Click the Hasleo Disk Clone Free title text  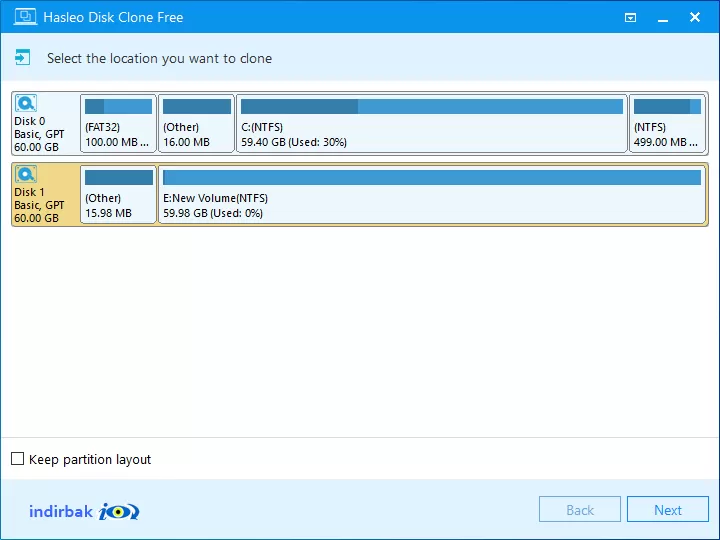coord(113,17)
